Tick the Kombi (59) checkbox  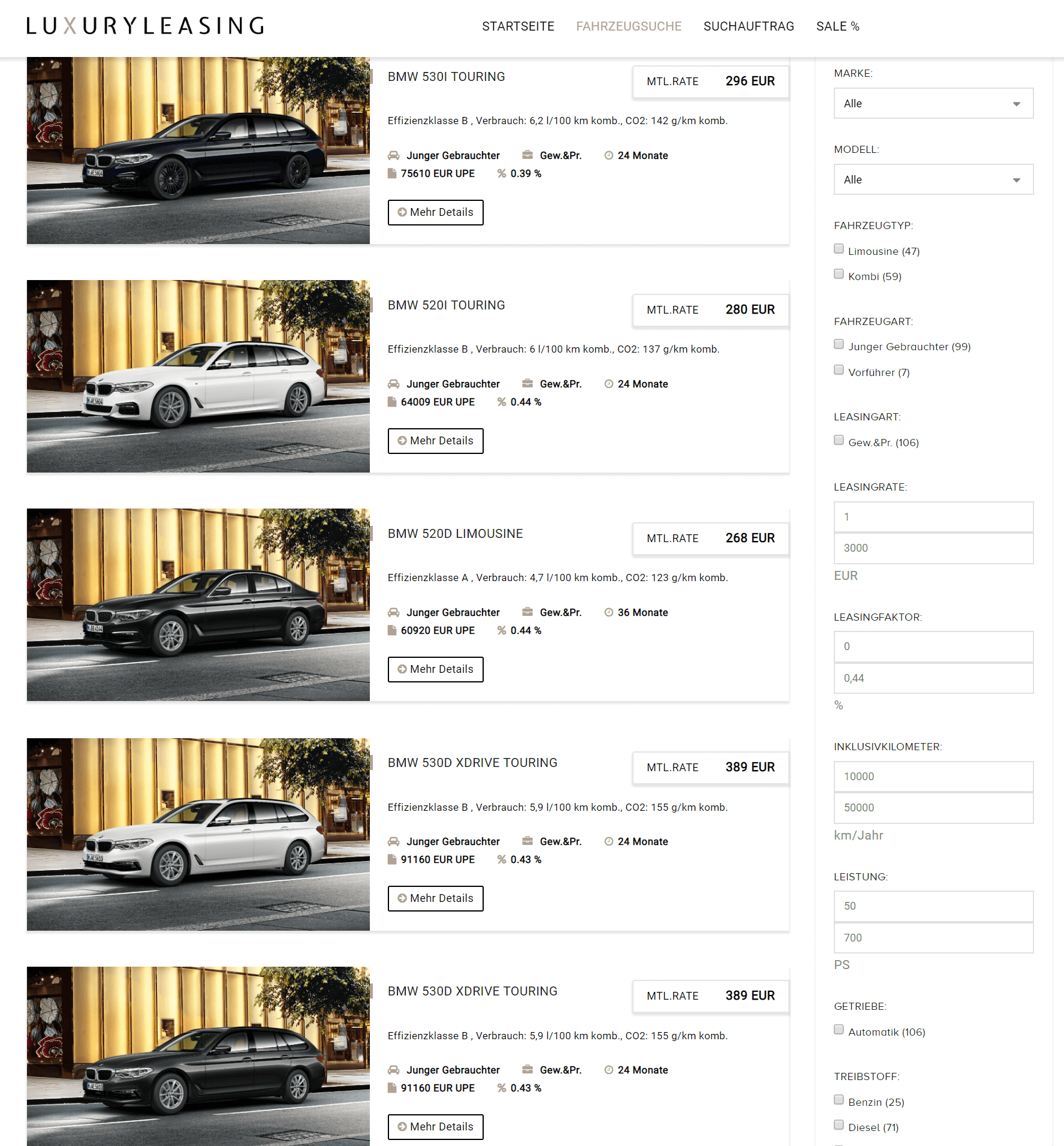pyautogui.click(x=839, y=274)
